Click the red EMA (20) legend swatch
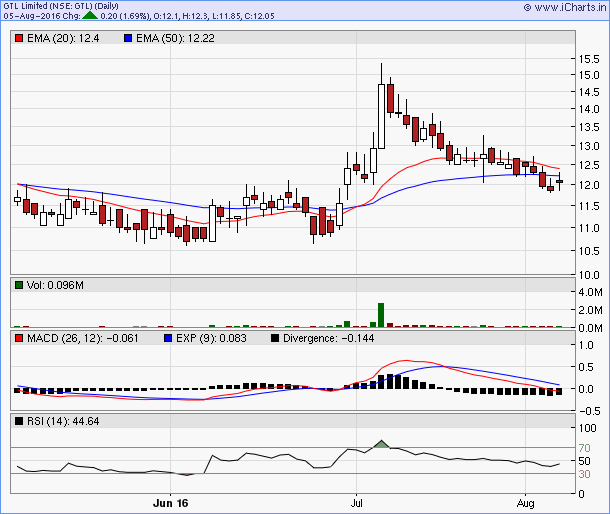 pos(19,38)
